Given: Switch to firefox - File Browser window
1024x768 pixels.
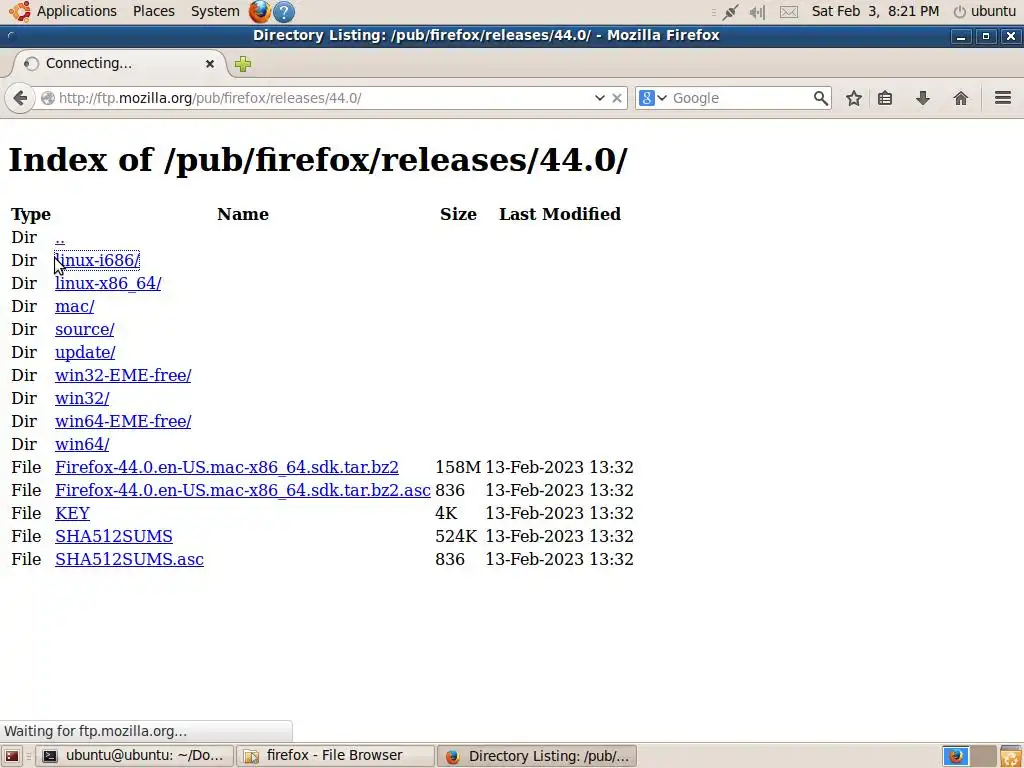Looking at the screenshot, I should (x=335, y=756).
